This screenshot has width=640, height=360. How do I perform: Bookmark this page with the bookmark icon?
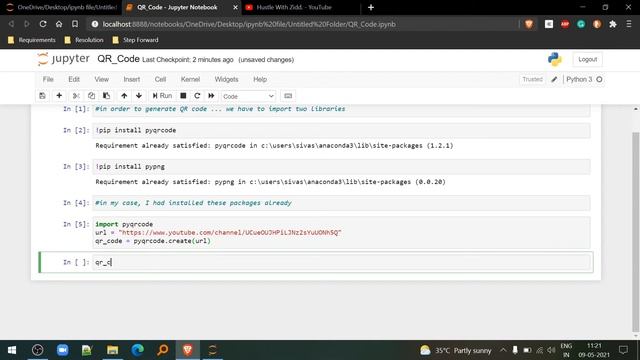(x=75, y=24)
